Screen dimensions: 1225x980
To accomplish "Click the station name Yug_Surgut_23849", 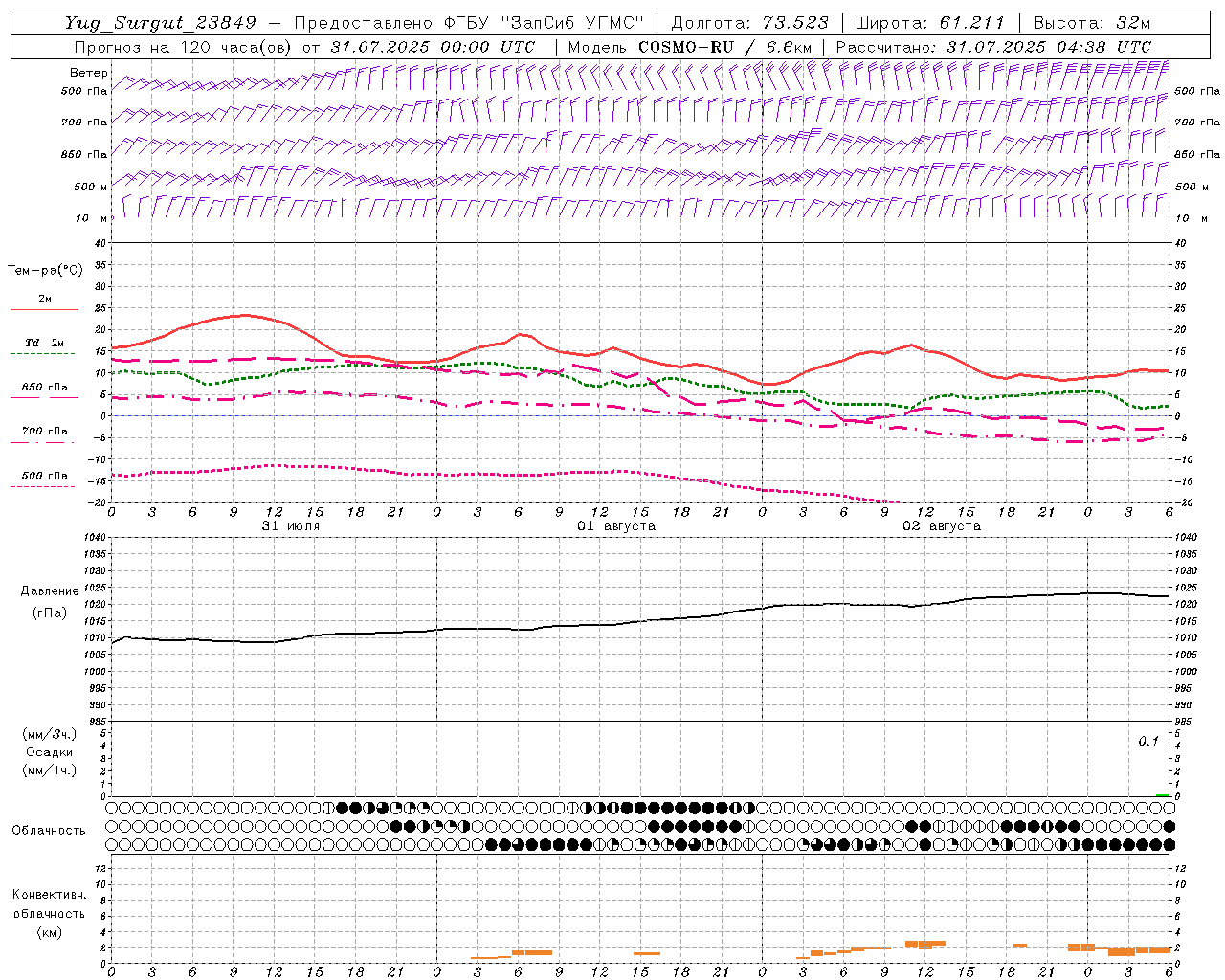I will tap(161, 23).
